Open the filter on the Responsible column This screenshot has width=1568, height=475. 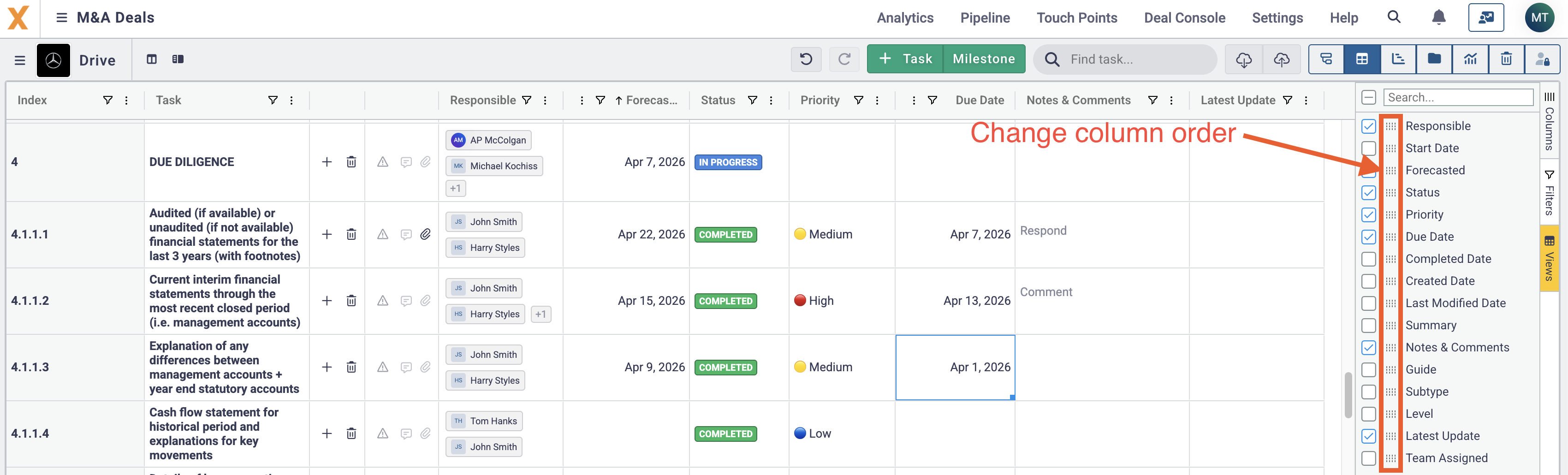527,100
